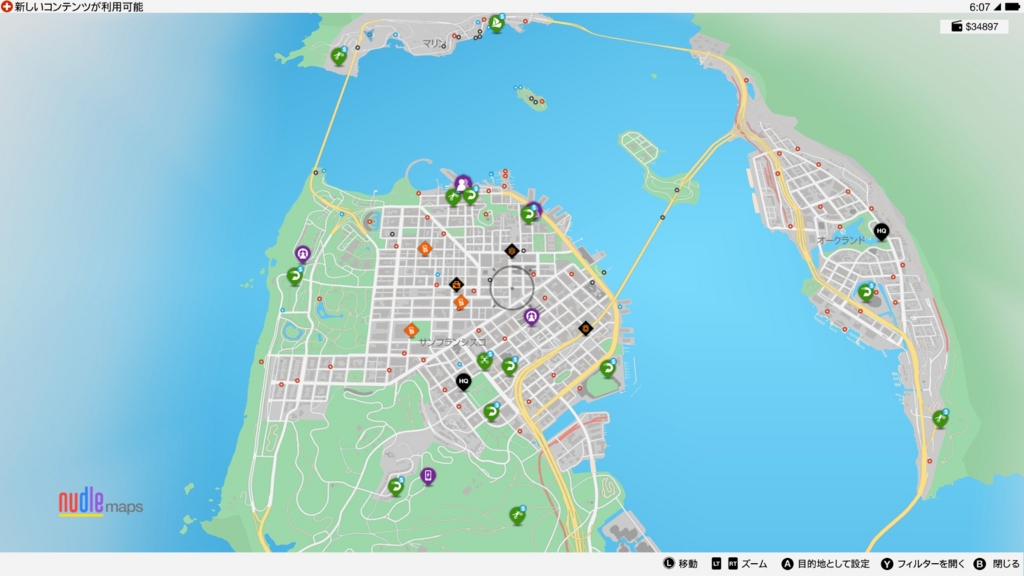The width and height of the screenshot is (1024, 576).
Task: Click the 6:07 clock
Action: pos(980,7)
